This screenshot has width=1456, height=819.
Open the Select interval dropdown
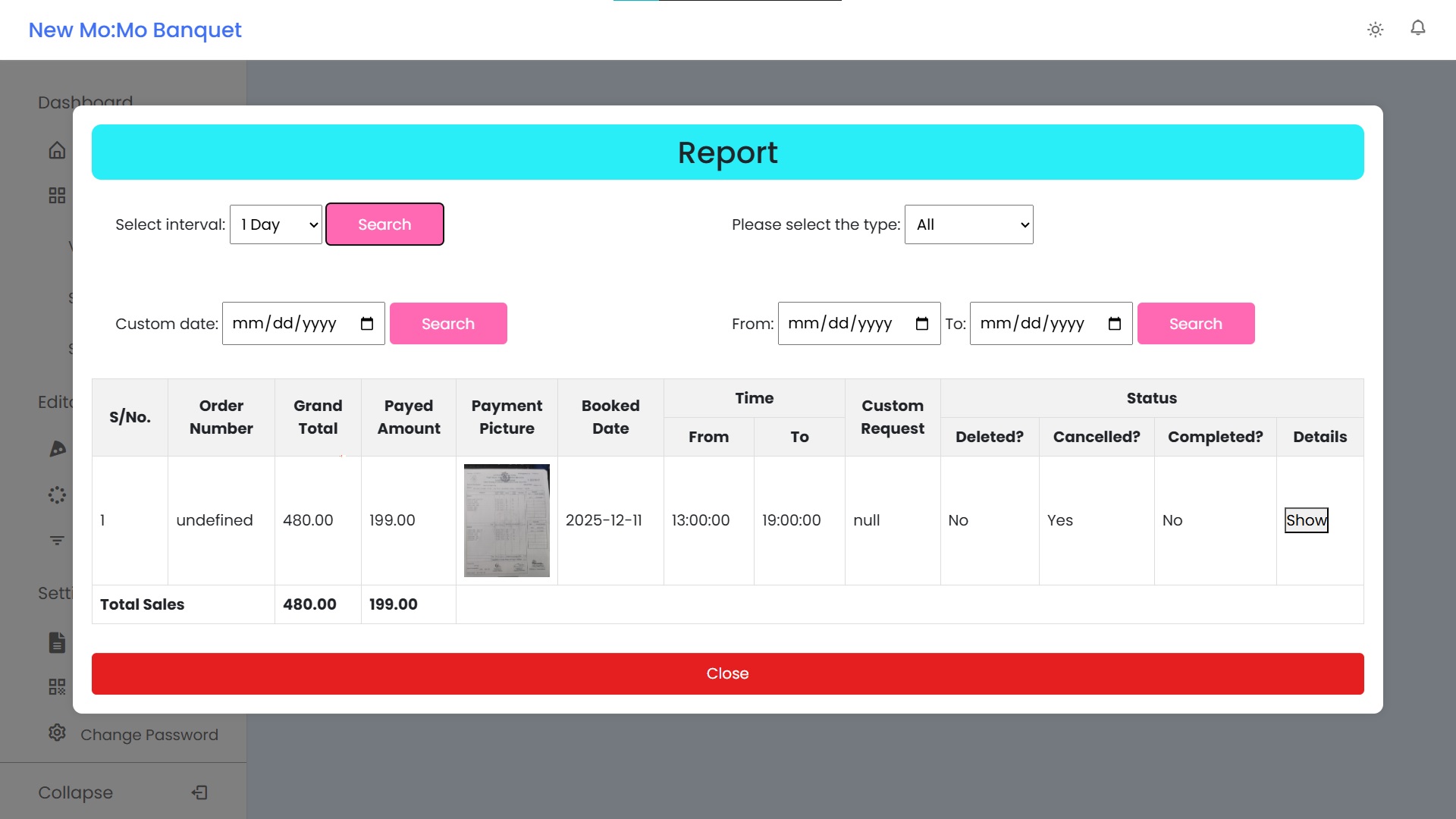[276, 224]
